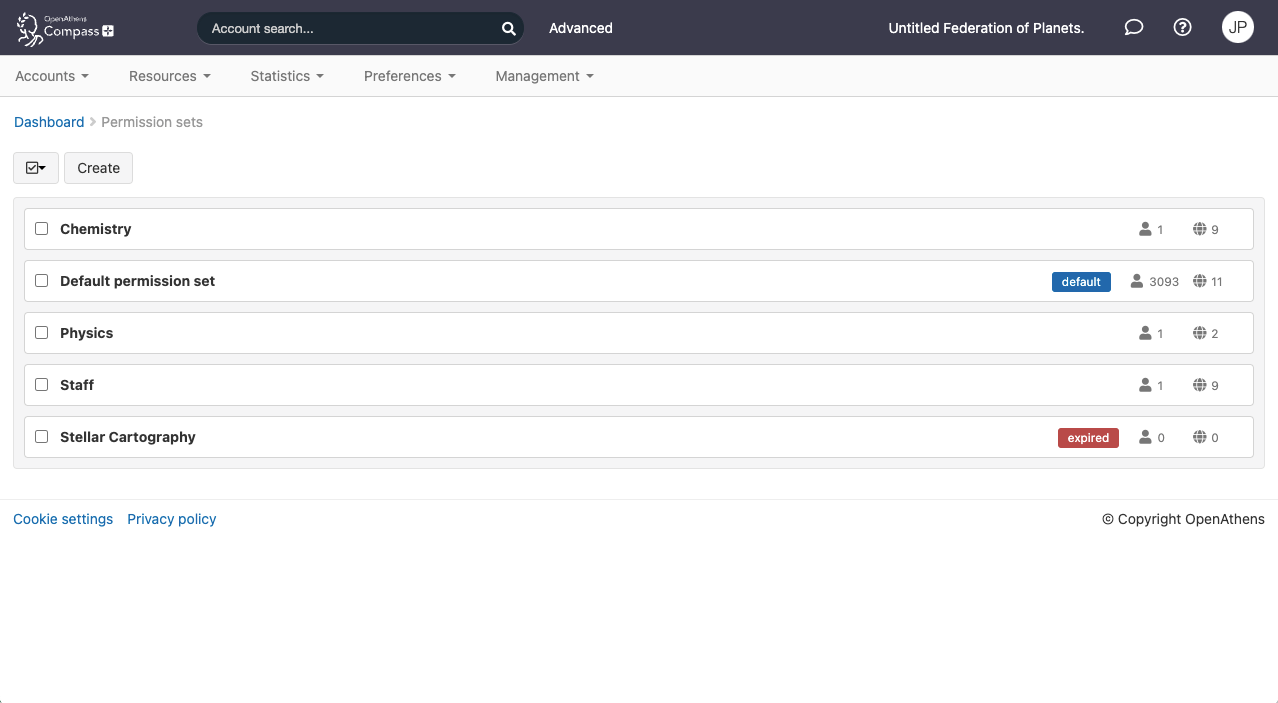The image size is (1278, 703).
Task: Click the globe icon in Default permission set row
Action: (1199, 281)
